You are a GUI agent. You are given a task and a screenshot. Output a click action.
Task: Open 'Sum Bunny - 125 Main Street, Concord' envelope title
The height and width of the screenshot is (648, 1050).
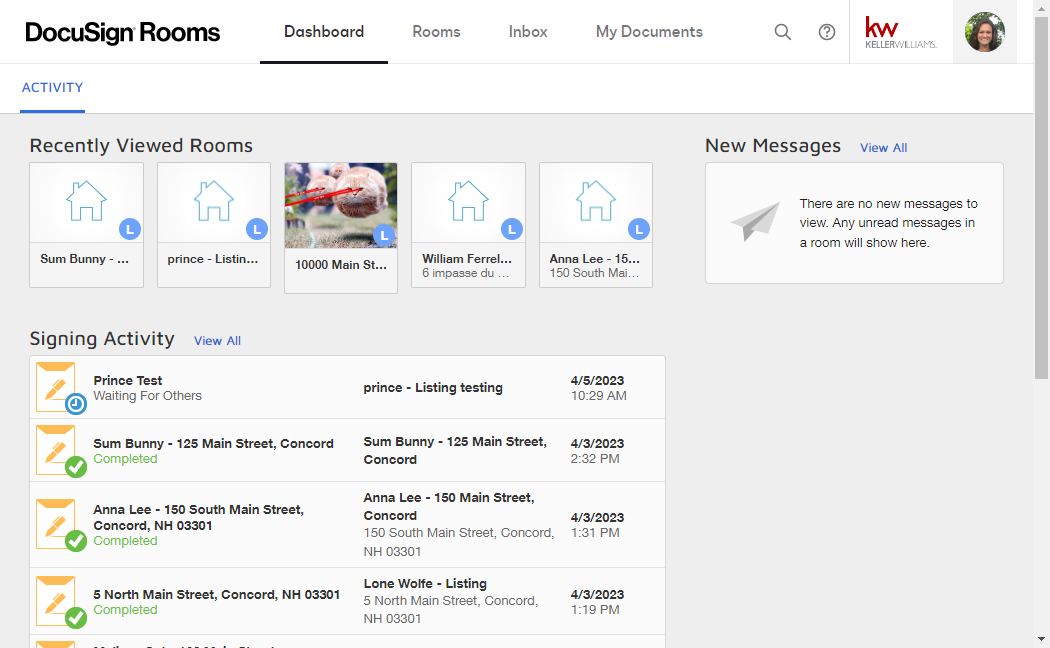(x=213, y=443)
